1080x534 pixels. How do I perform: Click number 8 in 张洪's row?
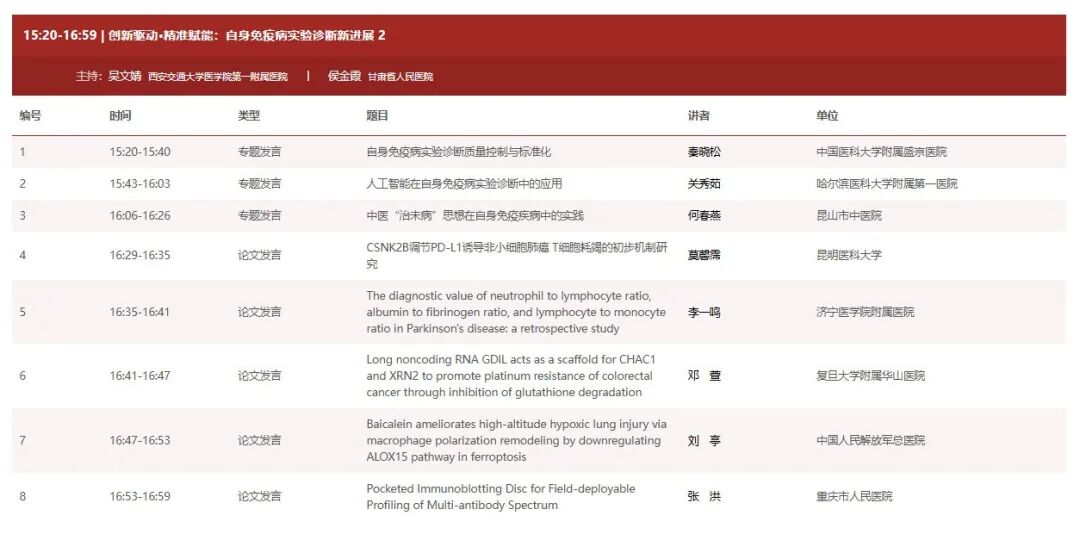[23, 497]
